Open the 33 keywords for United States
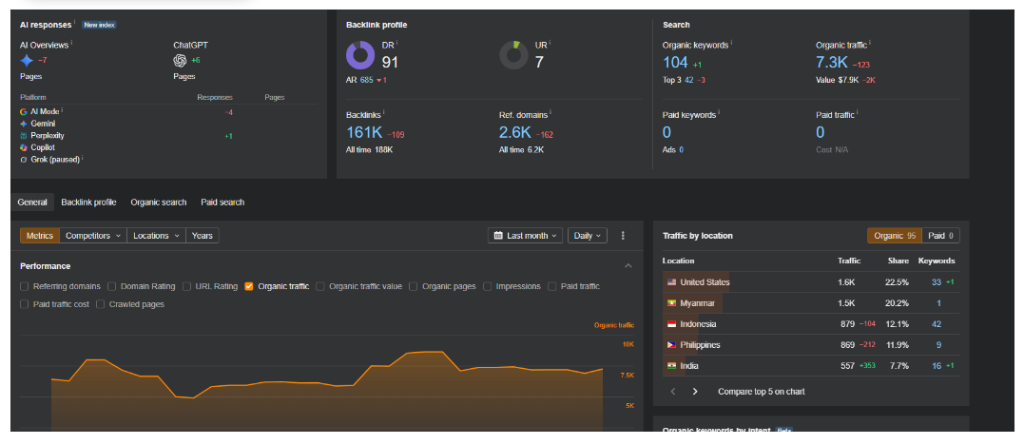 tap(936, 282)
